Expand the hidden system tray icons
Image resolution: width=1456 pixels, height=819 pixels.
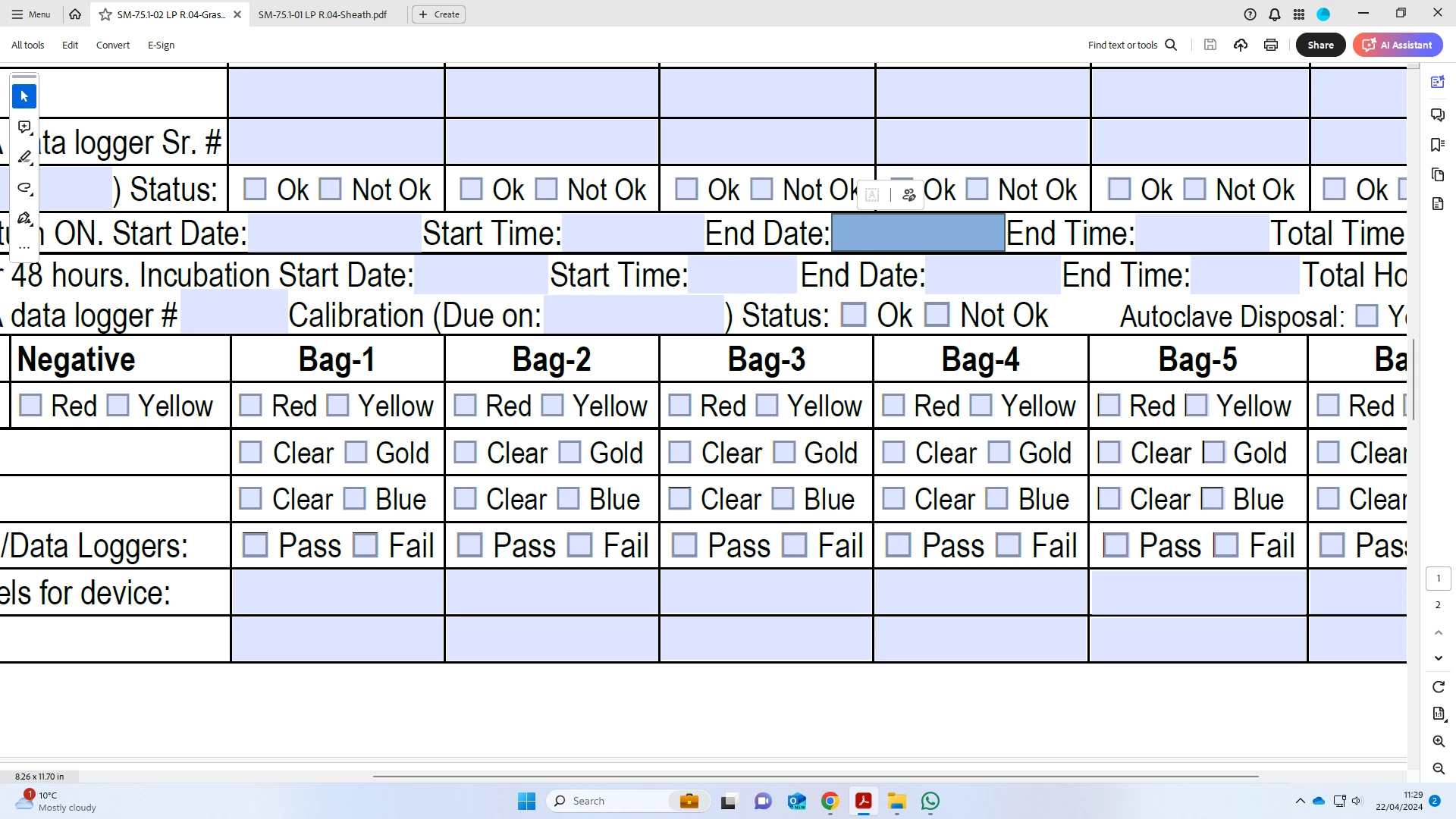pos(1300,801)
